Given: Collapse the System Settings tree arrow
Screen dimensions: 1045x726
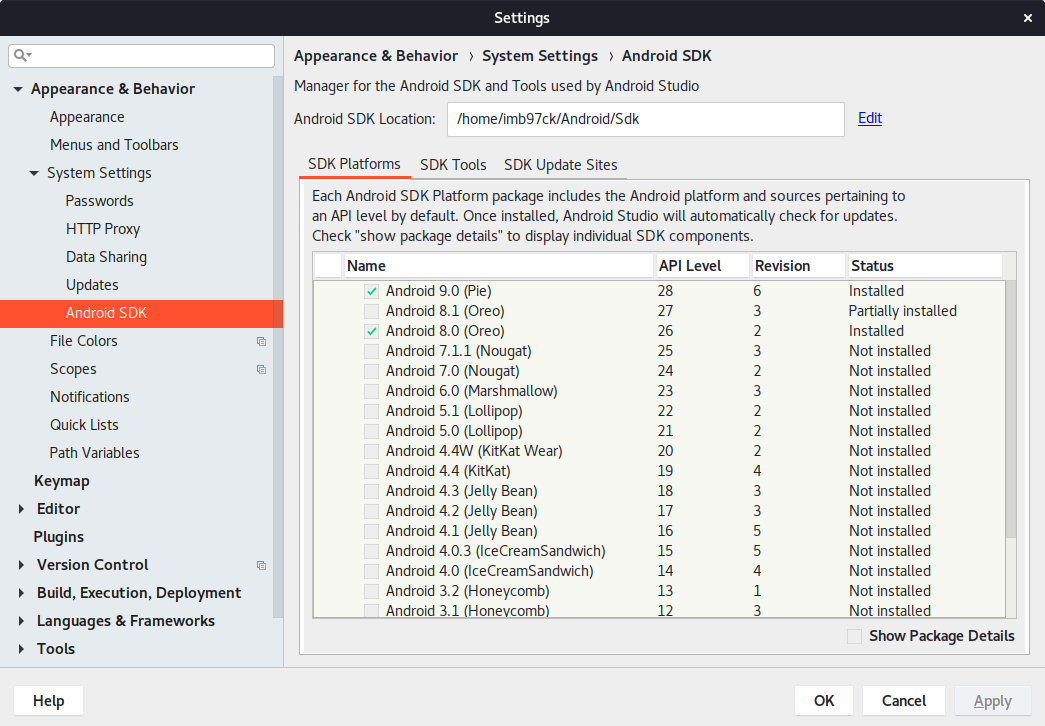Looking at the screenshot, I should coord(34,173).
